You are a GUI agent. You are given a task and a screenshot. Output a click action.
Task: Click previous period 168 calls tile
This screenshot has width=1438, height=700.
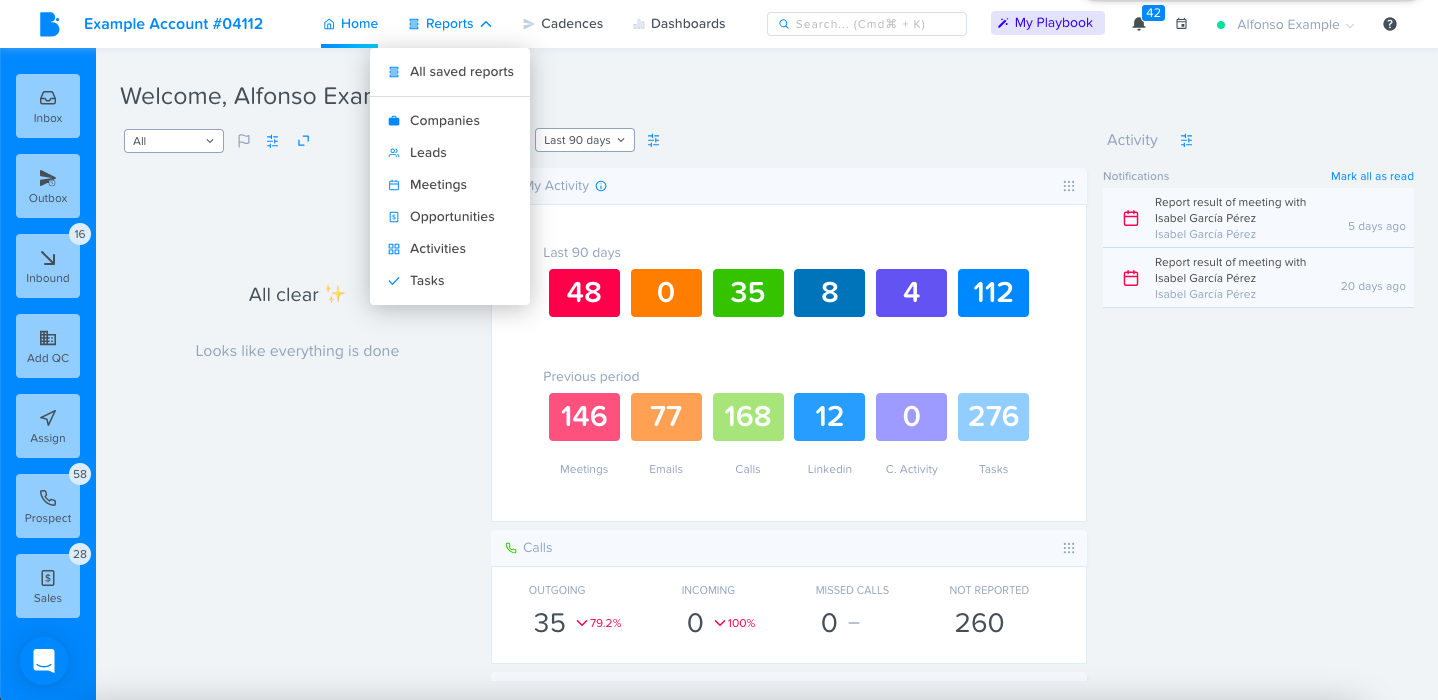(748, 417)
